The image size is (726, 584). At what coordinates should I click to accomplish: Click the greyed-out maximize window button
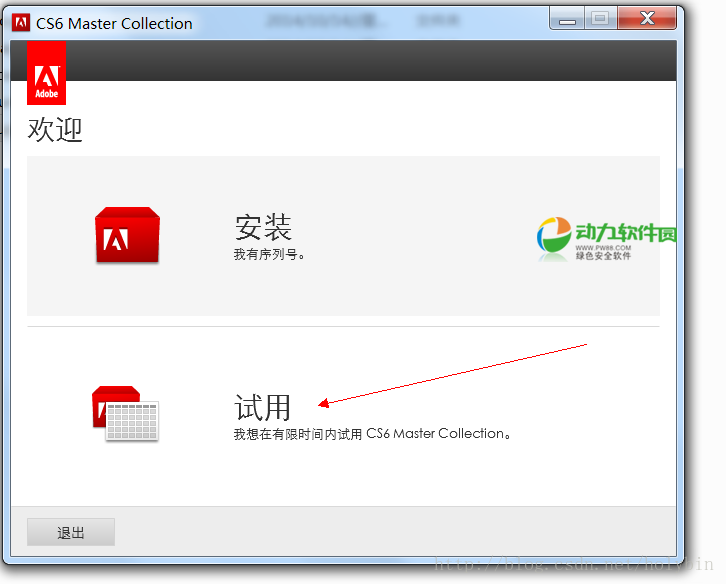click(x=600, y=18)
